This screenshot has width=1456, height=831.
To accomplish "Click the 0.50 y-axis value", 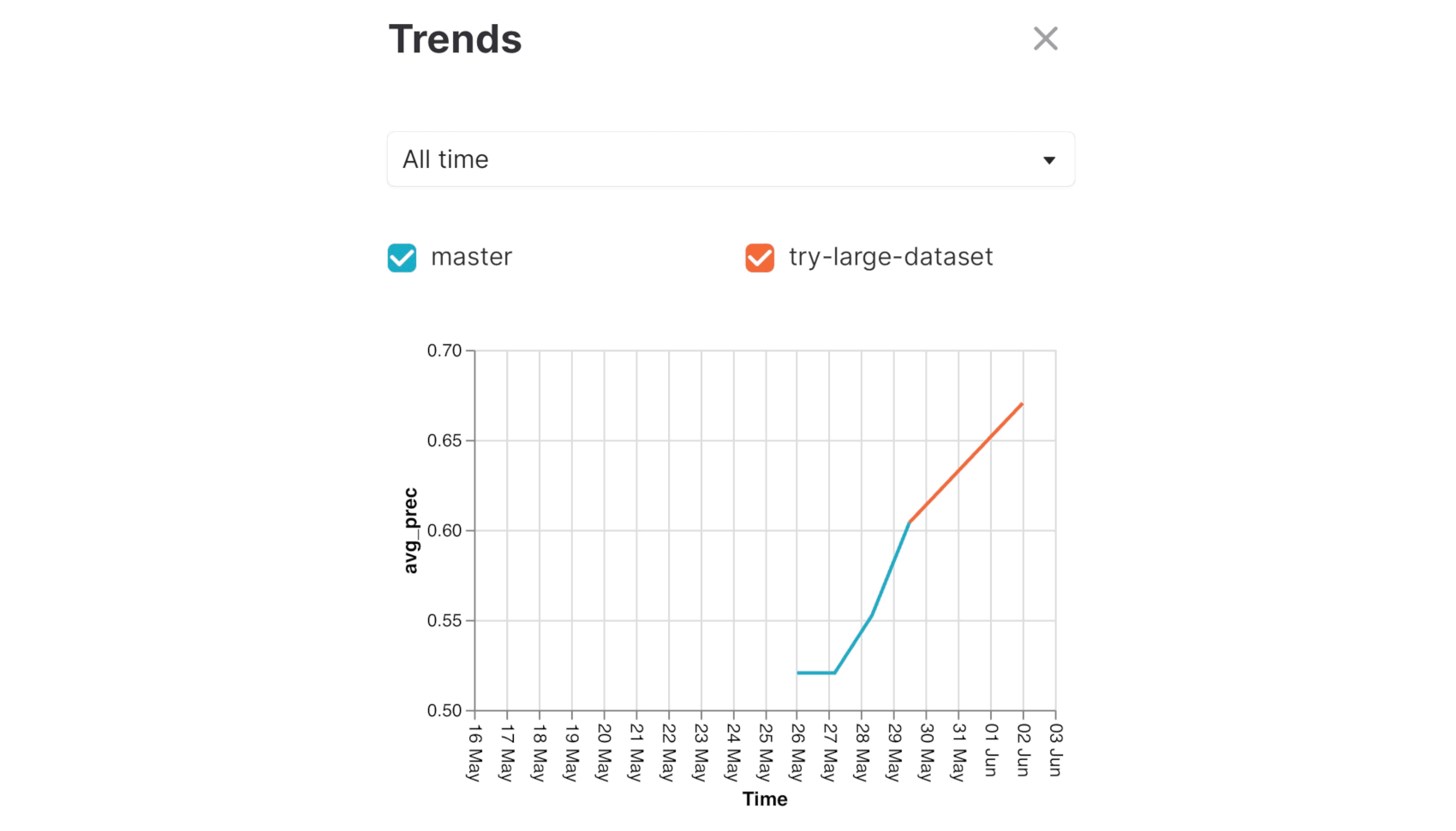I will pyautogui.click(x=444, y=710).
